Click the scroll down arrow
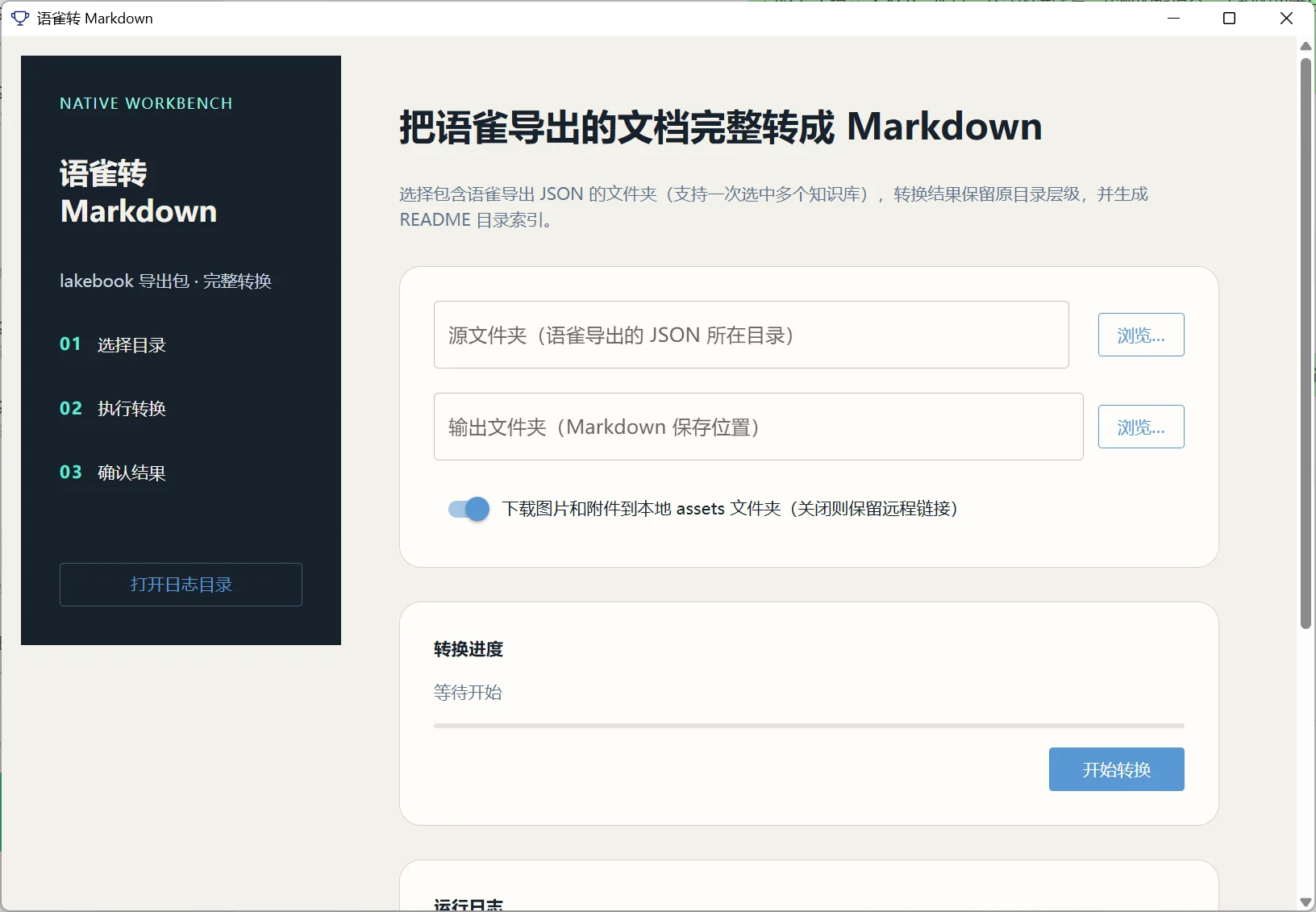Viewport: 1316px width, 912px height. pyautogui.click(x=1306, y=902)
